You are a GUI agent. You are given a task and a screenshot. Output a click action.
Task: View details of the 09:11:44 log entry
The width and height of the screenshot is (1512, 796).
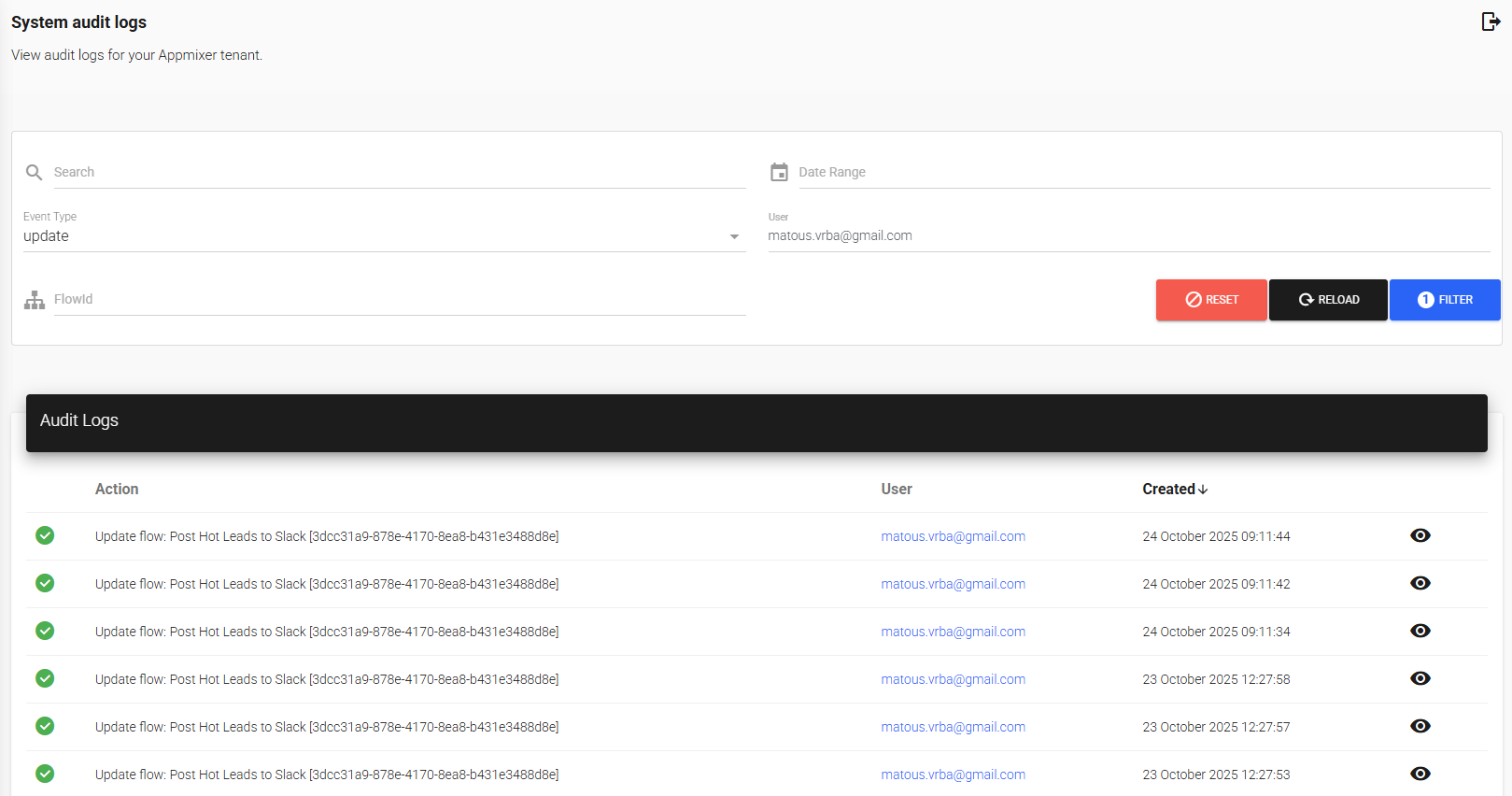[1420, 535]
